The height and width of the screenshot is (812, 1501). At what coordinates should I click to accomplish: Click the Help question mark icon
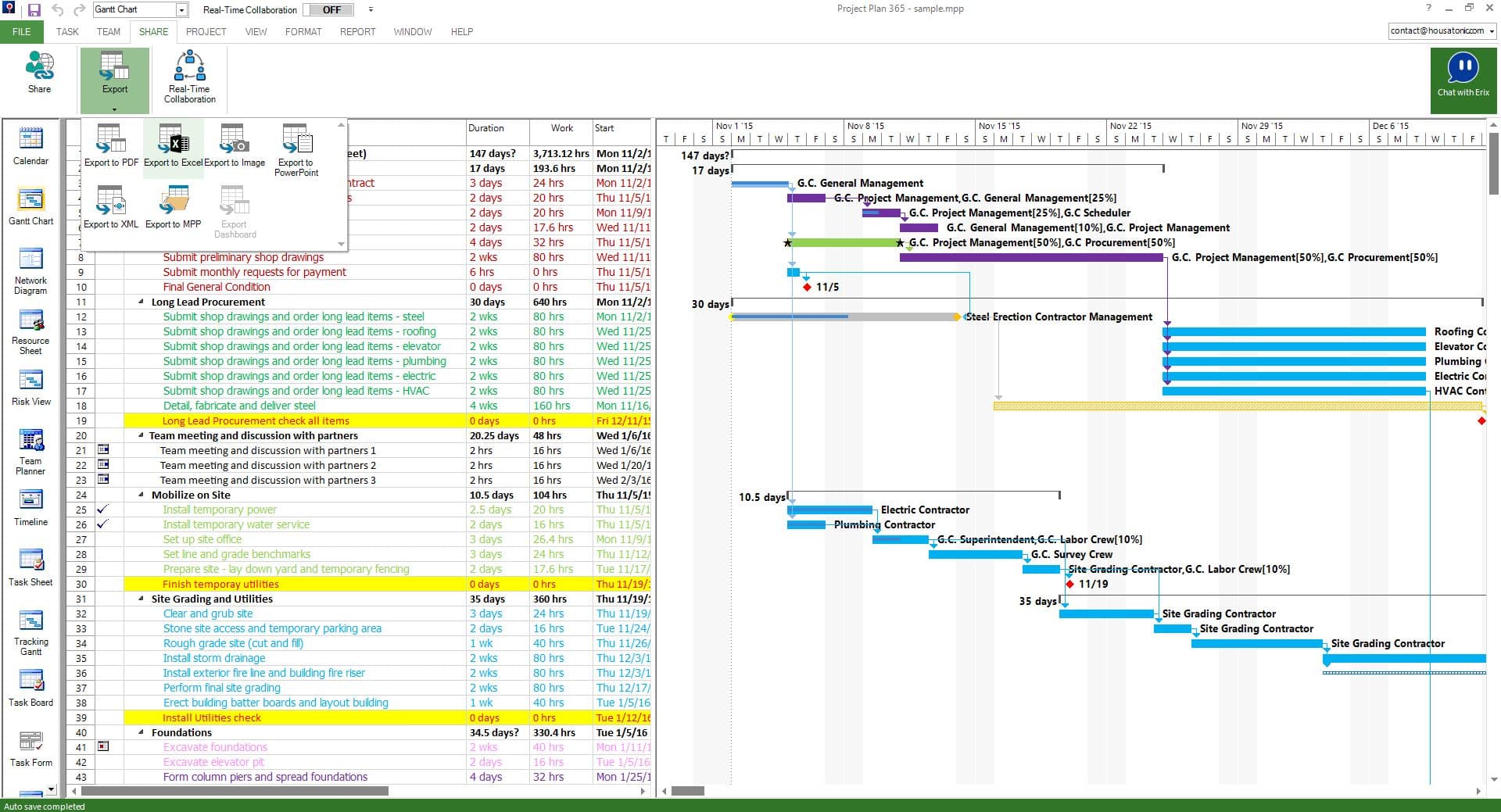(x=1428, y=9)
